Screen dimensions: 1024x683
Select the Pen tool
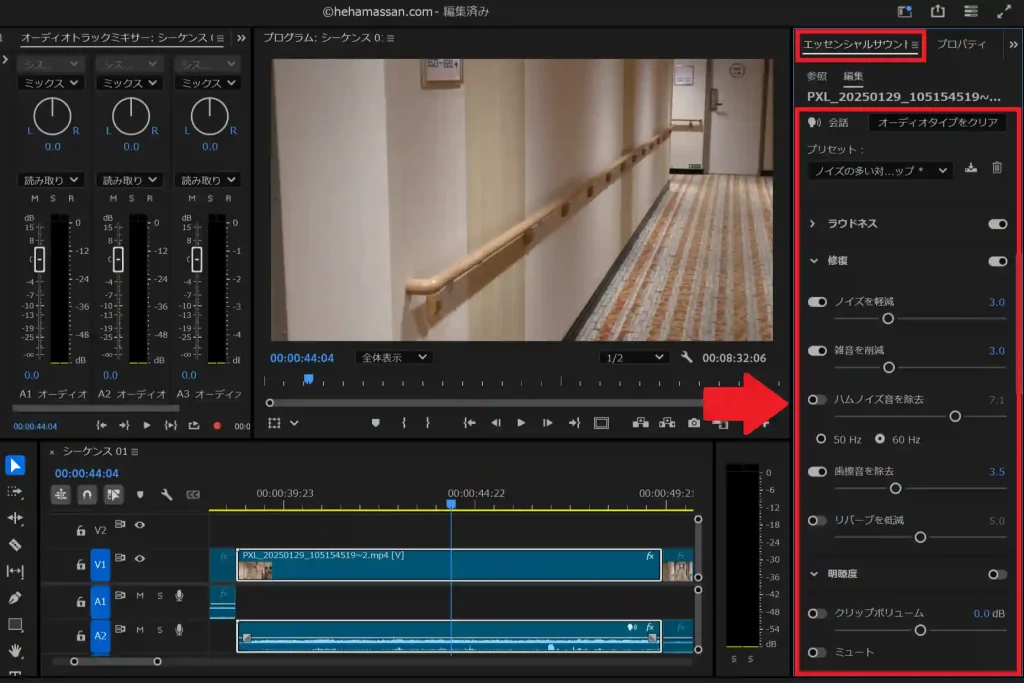(x=15, y=598)
